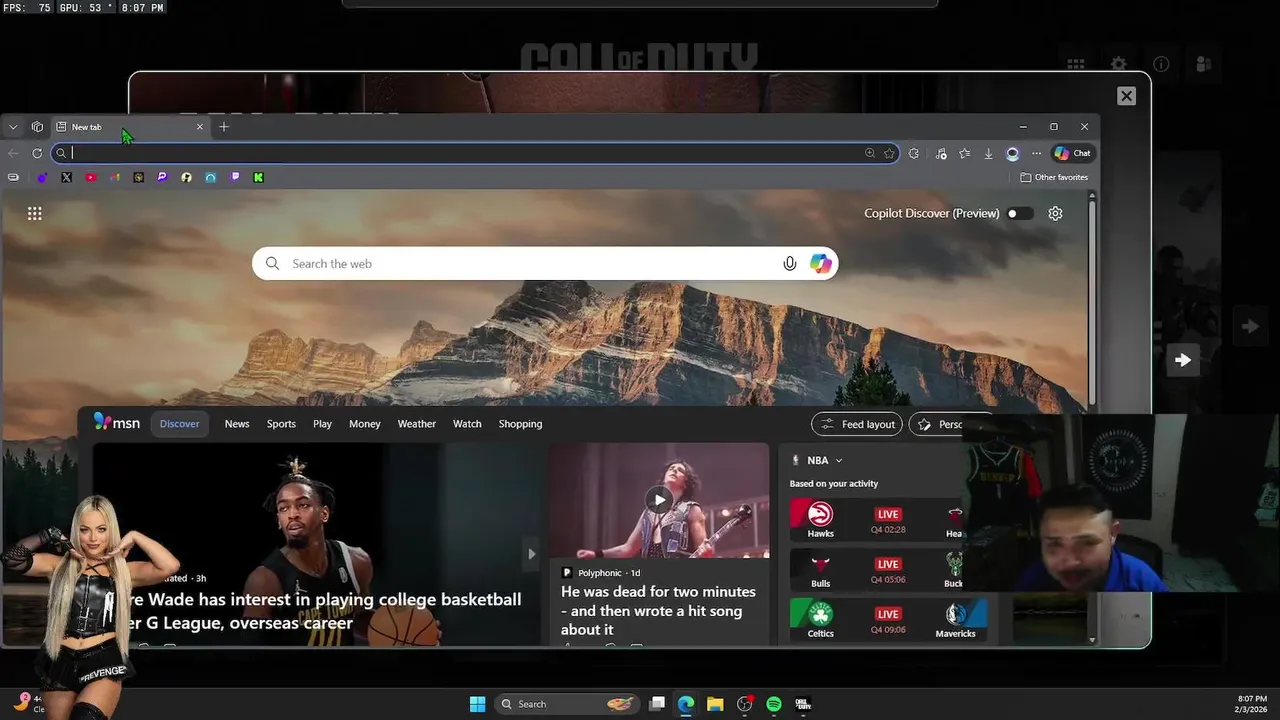1280x720 pixels.
Task: Open the Workspaces icon in Edge
Action: click(x=37, y=127)
